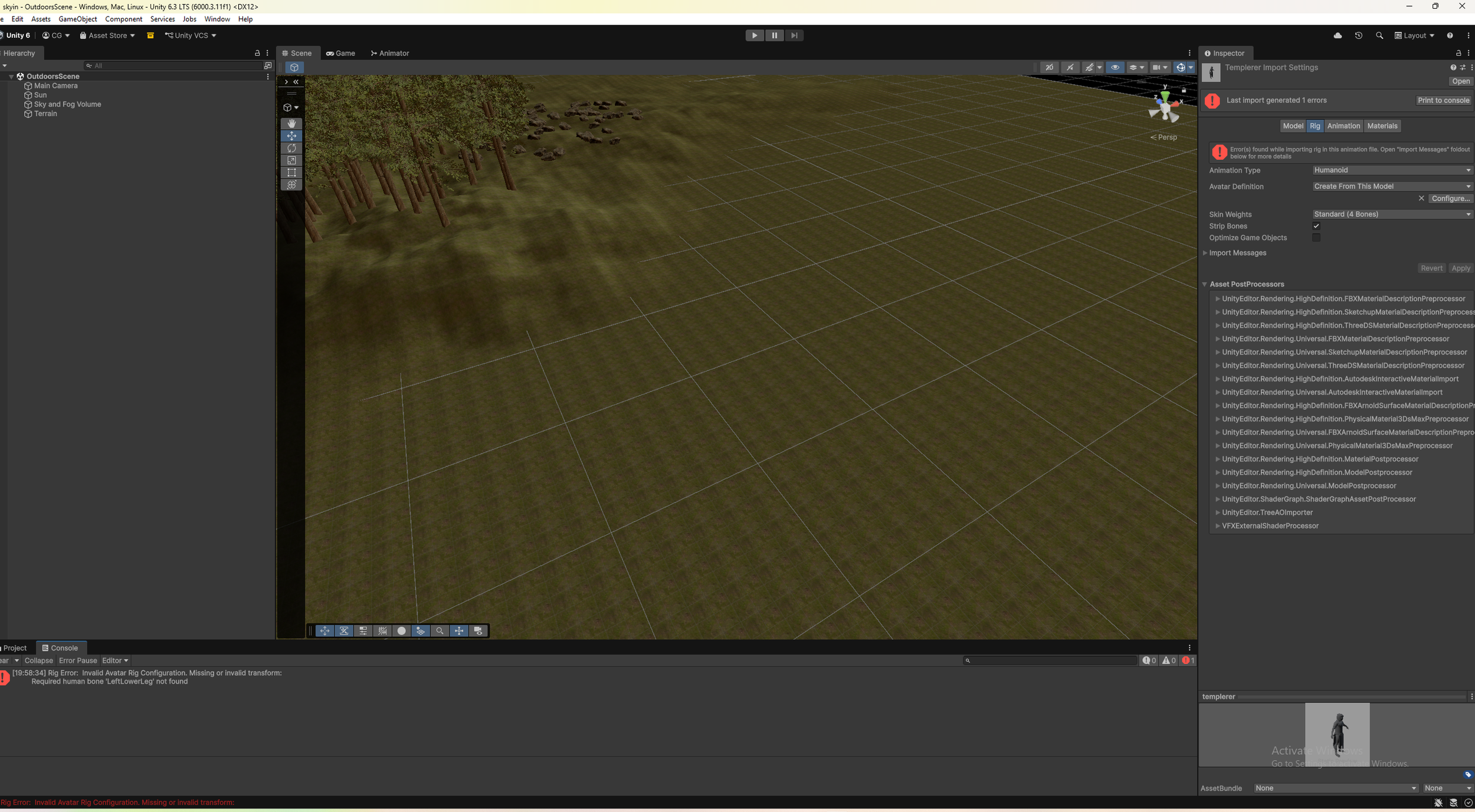
Task: Toggle Scene visibility eye button
Action: point(1115,68)
